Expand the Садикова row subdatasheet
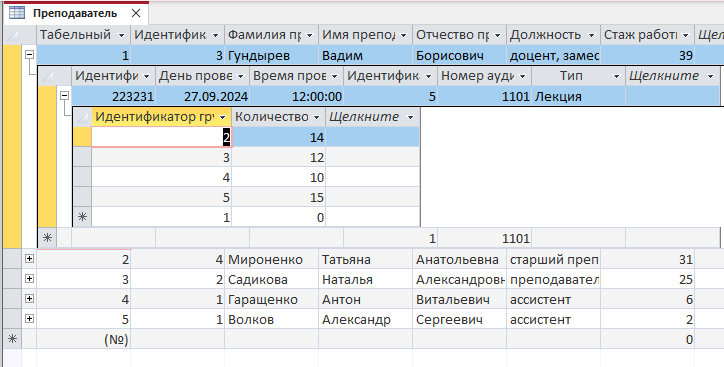 [x=30, y=278]
